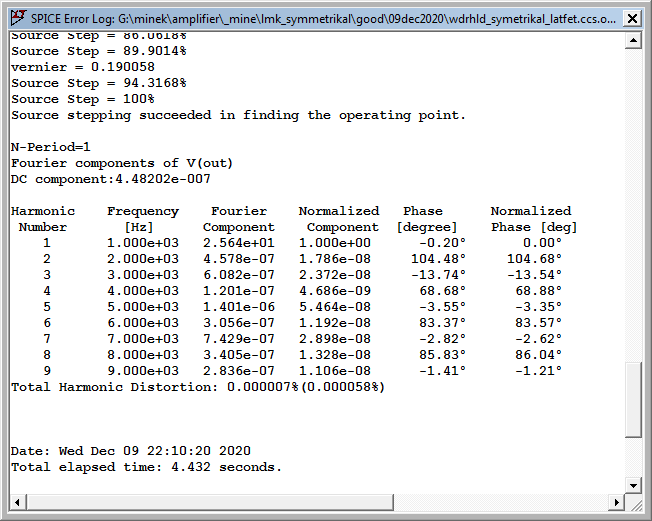The image size is (652, 521).
Task: Click normalized component 1.000e+00
Action: pos(335,243)
